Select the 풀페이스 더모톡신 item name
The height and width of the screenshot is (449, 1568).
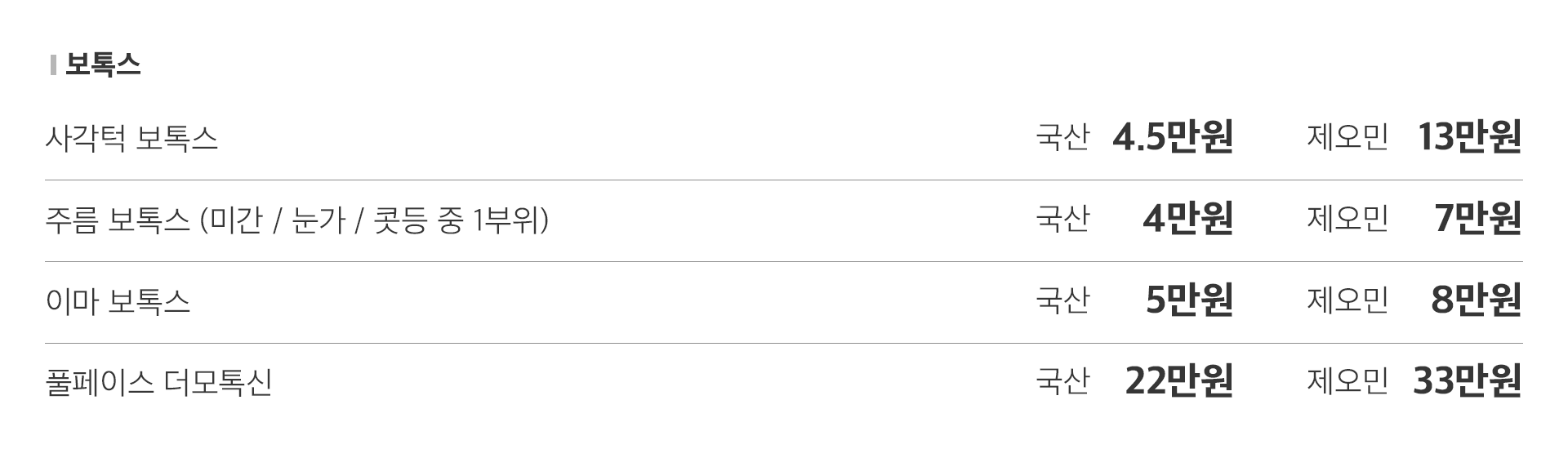pyautogui.click(x=158, y=383)
